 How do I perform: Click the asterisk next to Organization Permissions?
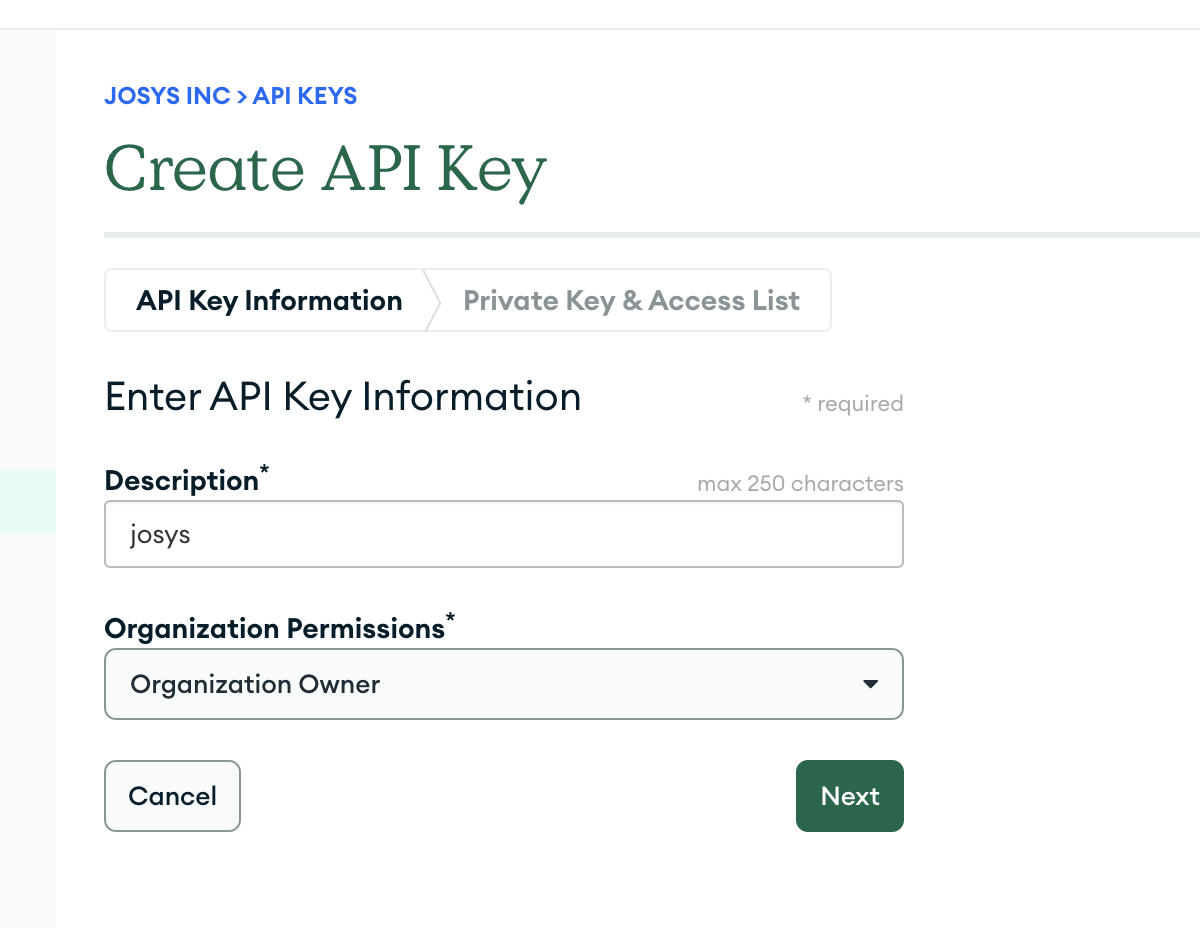pos(451,620)
